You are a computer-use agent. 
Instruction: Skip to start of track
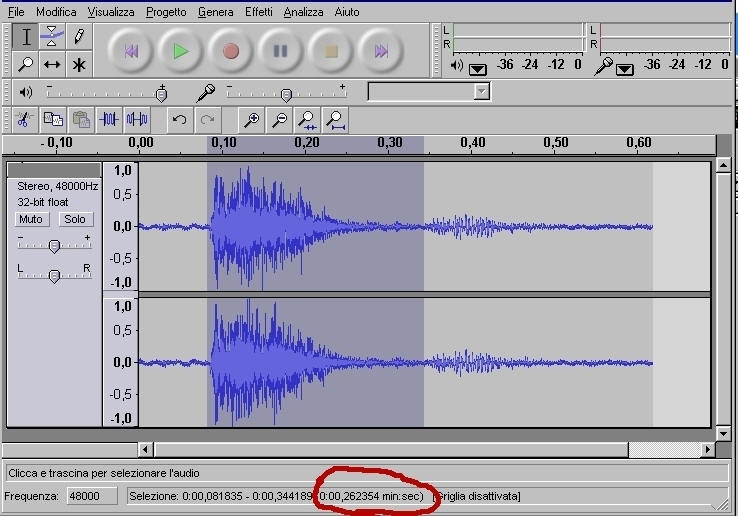(130, 51)
